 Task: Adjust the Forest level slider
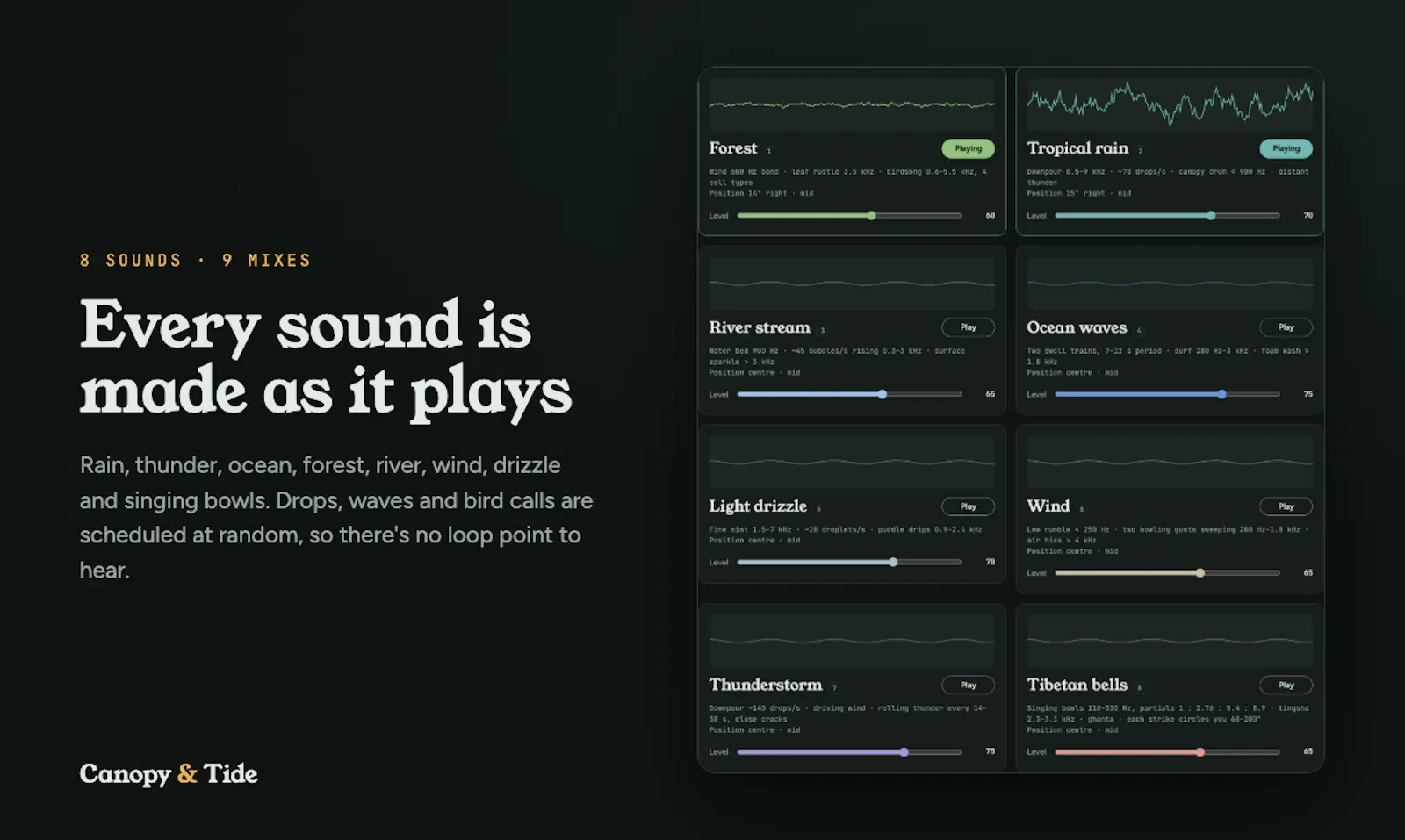pos(849,215)
